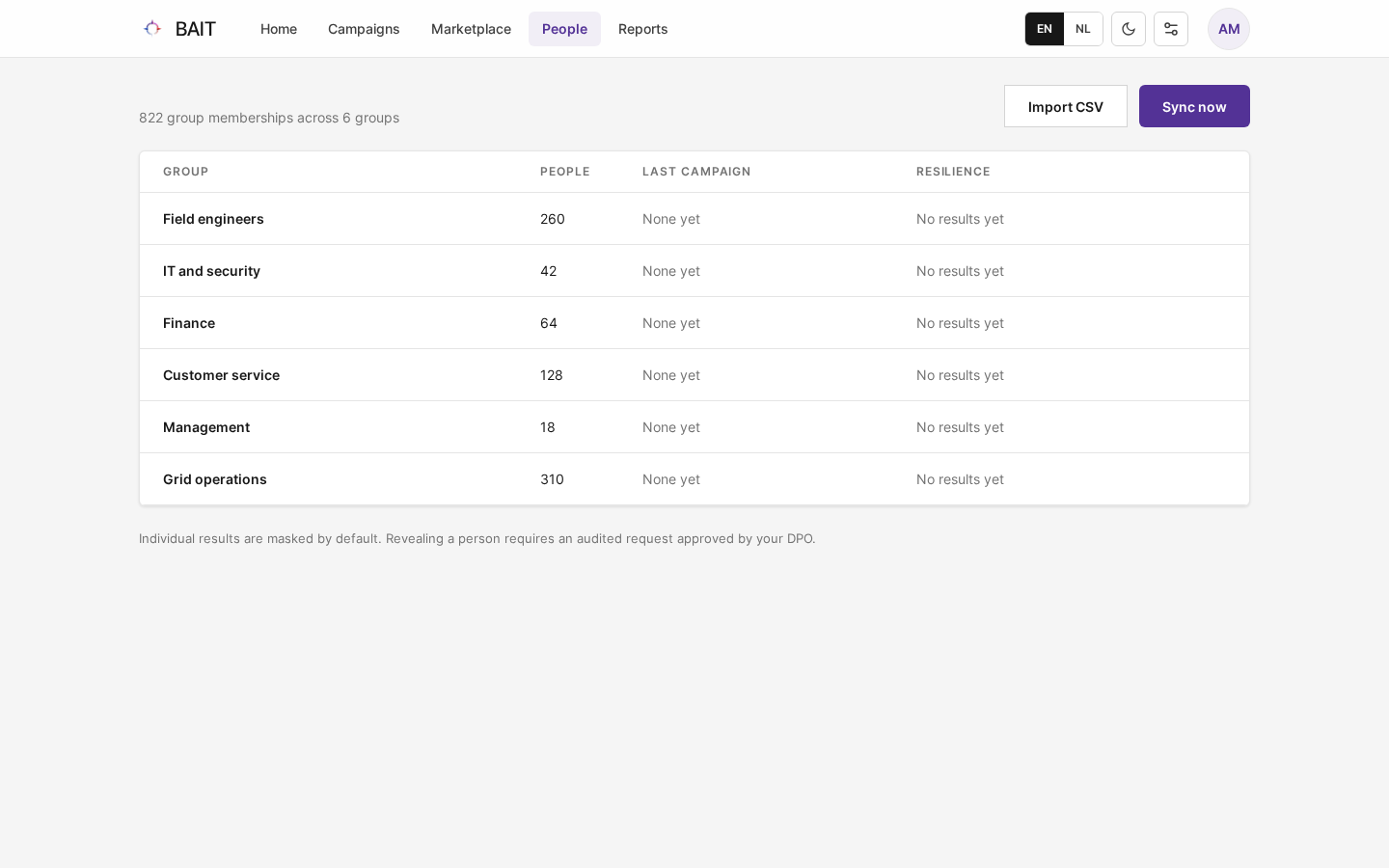Click the LAST CAMPAIGN column header

point(696,172)
